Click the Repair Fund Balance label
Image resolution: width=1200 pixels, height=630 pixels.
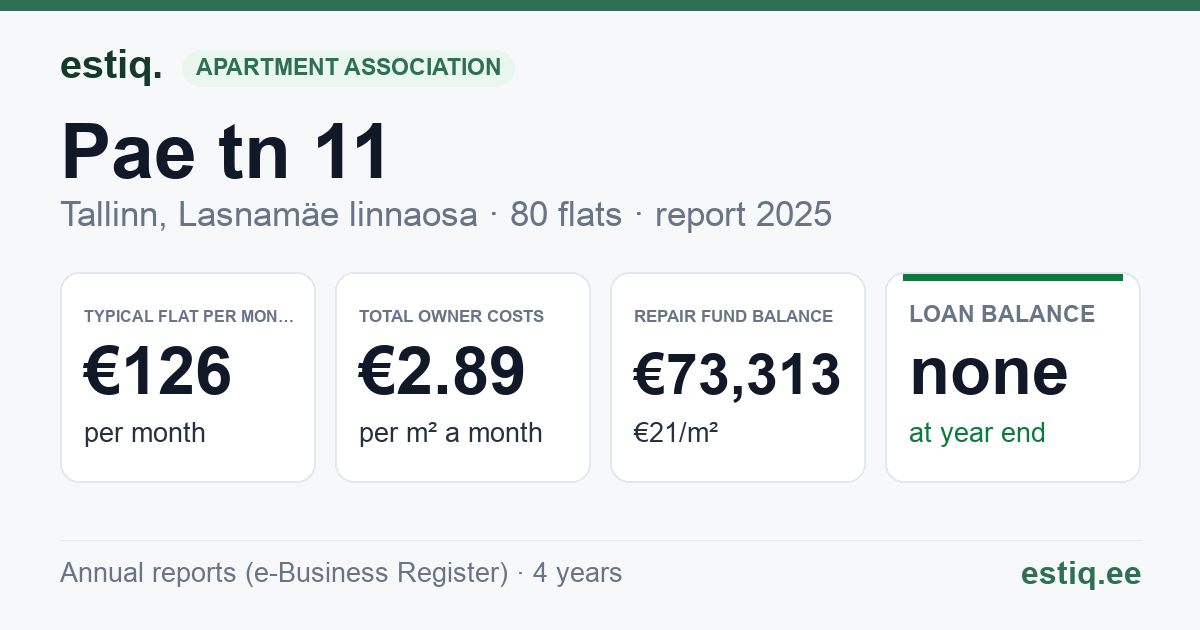[733, 316]
